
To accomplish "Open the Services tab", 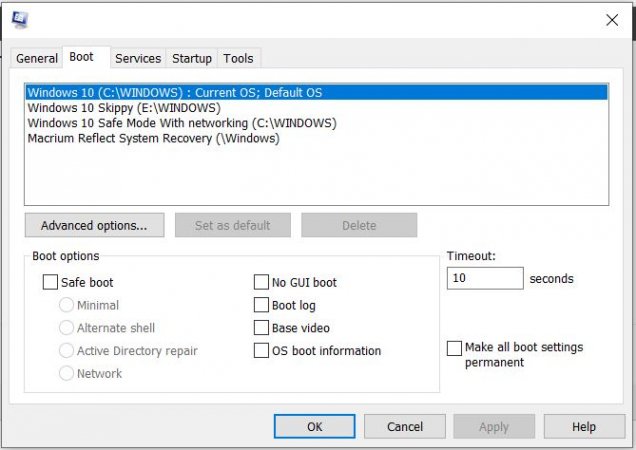I will 138,58.
